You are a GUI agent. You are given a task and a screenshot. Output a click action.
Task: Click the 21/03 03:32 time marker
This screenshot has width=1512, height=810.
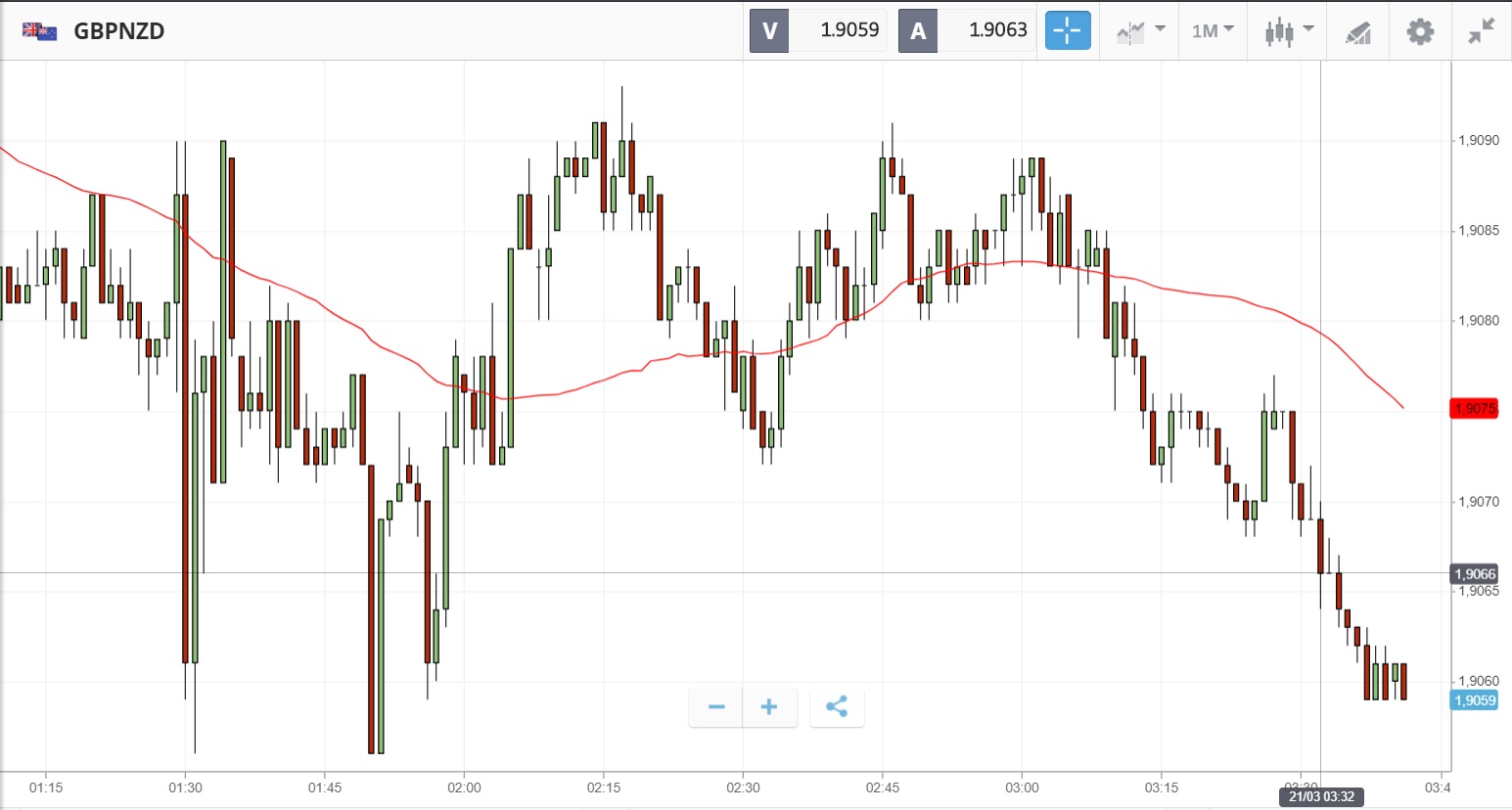1321,796
